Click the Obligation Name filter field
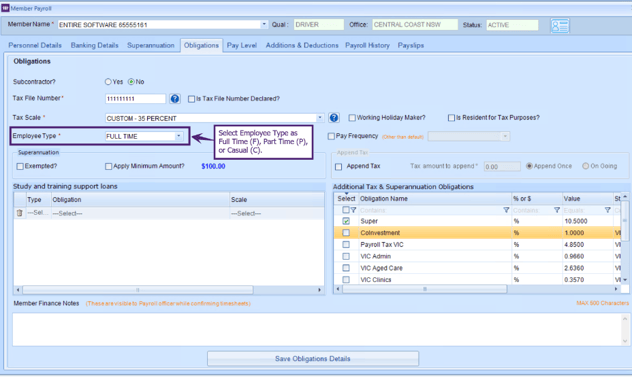 (430, 210)
